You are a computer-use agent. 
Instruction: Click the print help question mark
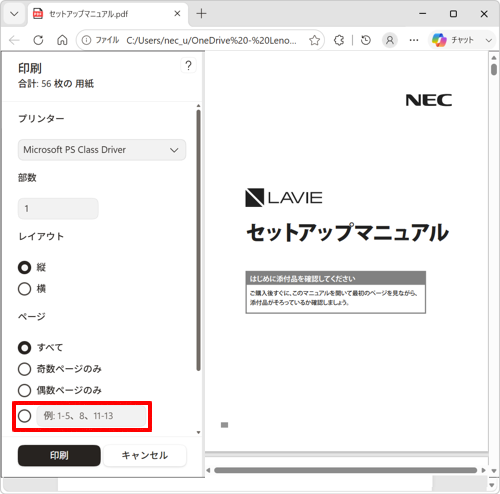(x=188, y=65)
